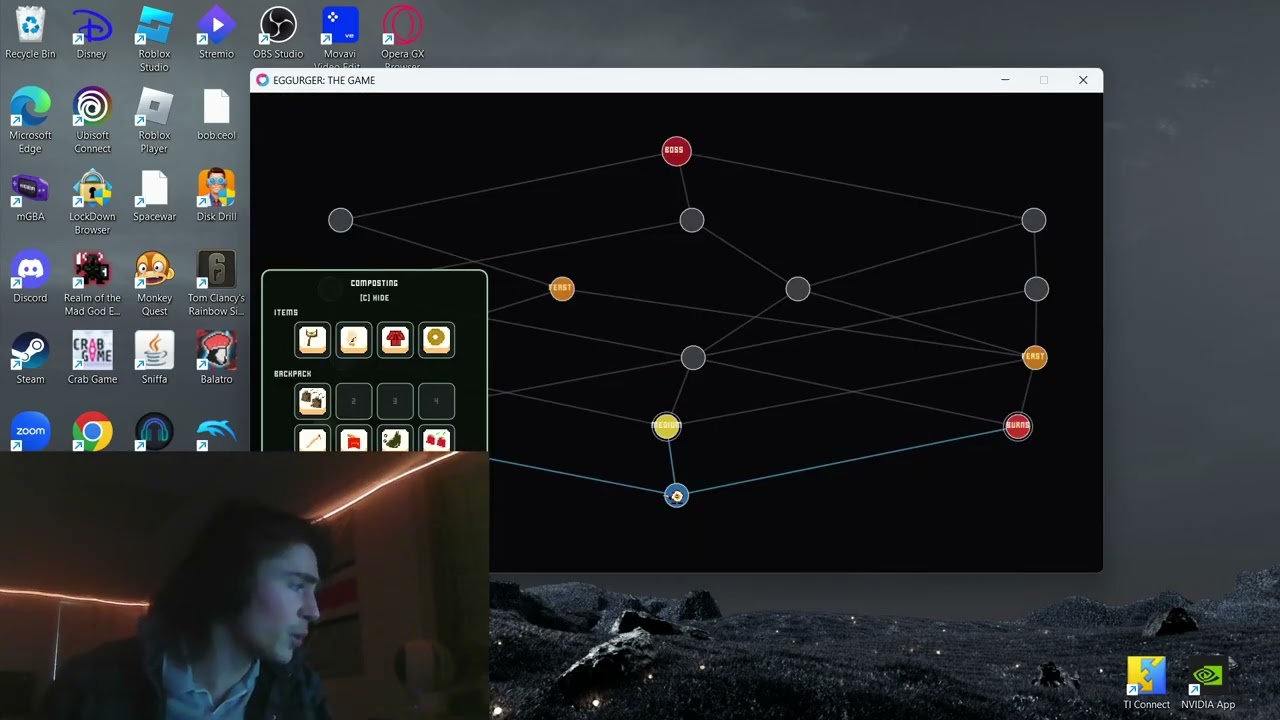Pick the FEAST node beside the Composting panel
1280x720 pixels.
(x=562, y=289)
